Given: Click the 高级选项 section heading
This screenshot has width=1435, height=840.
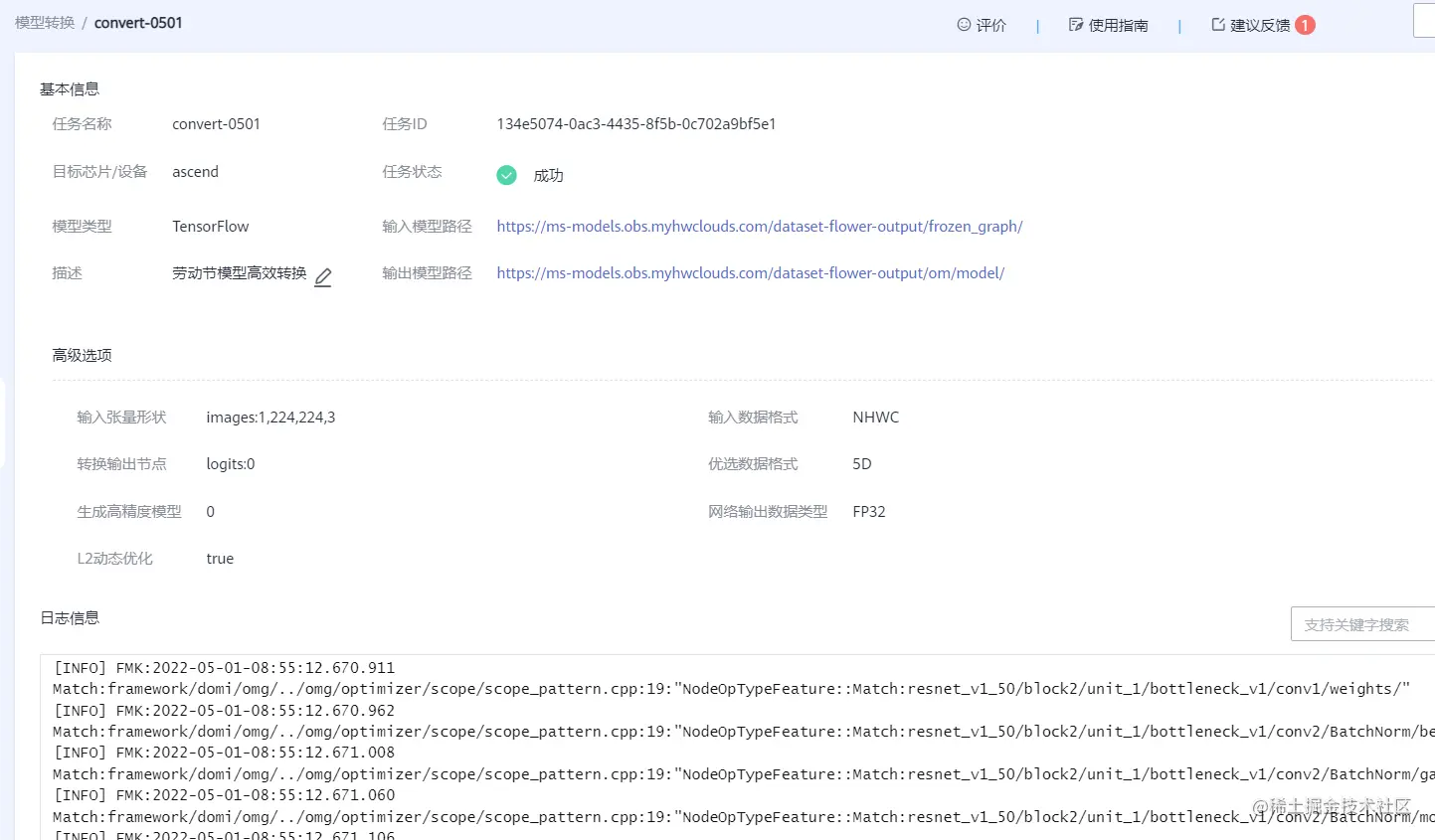Looking at the screenshot, I should 82,355.
